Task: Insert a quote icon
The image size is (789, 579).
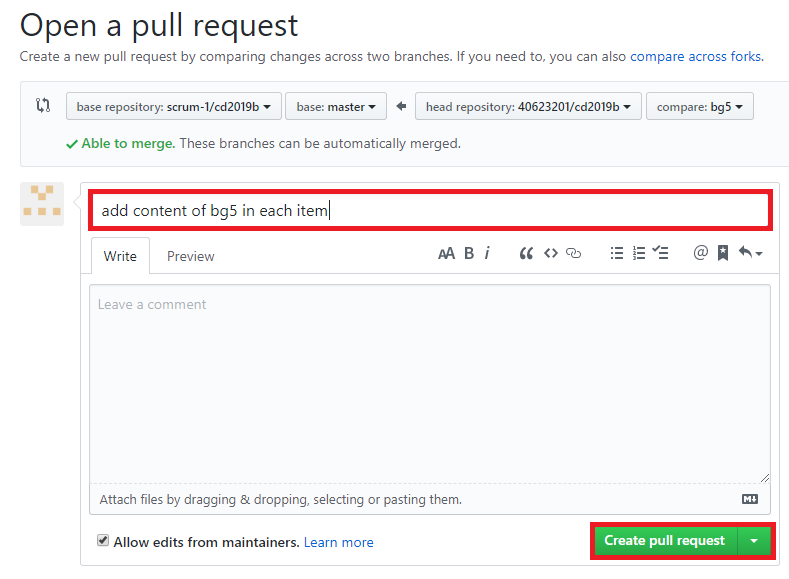Action: [x=526, y=253]
